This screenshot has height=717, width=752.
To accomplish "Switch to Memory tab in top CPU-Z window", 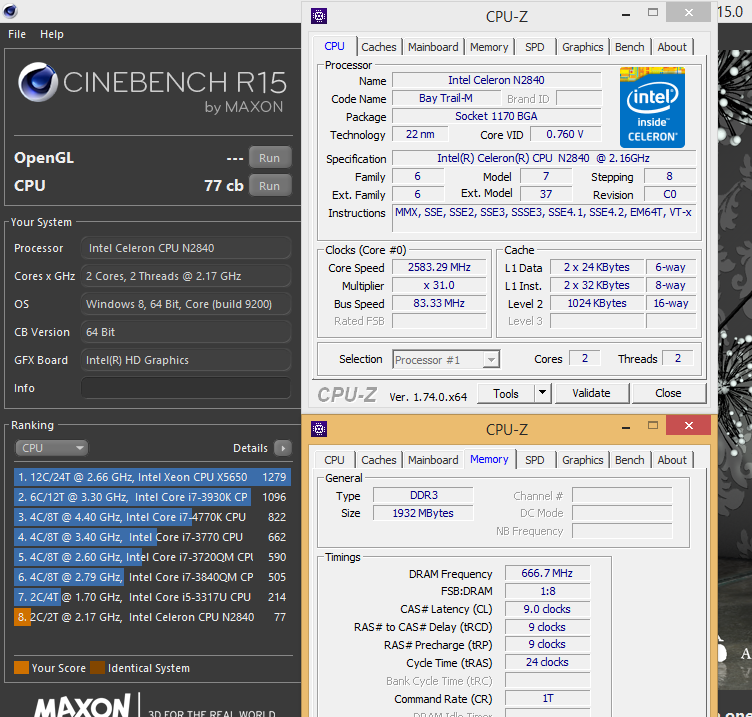I will tap(489, 47).
